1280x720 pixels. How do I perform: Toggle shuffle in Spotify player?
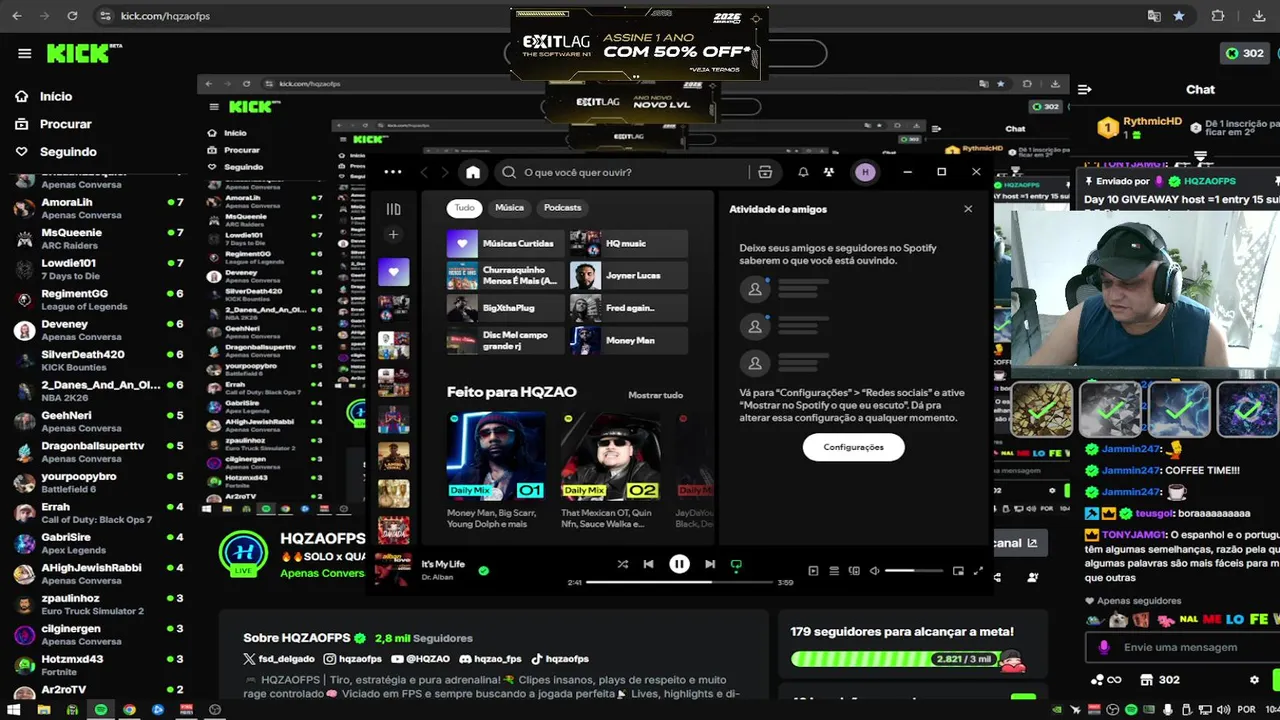coord(622,564)
